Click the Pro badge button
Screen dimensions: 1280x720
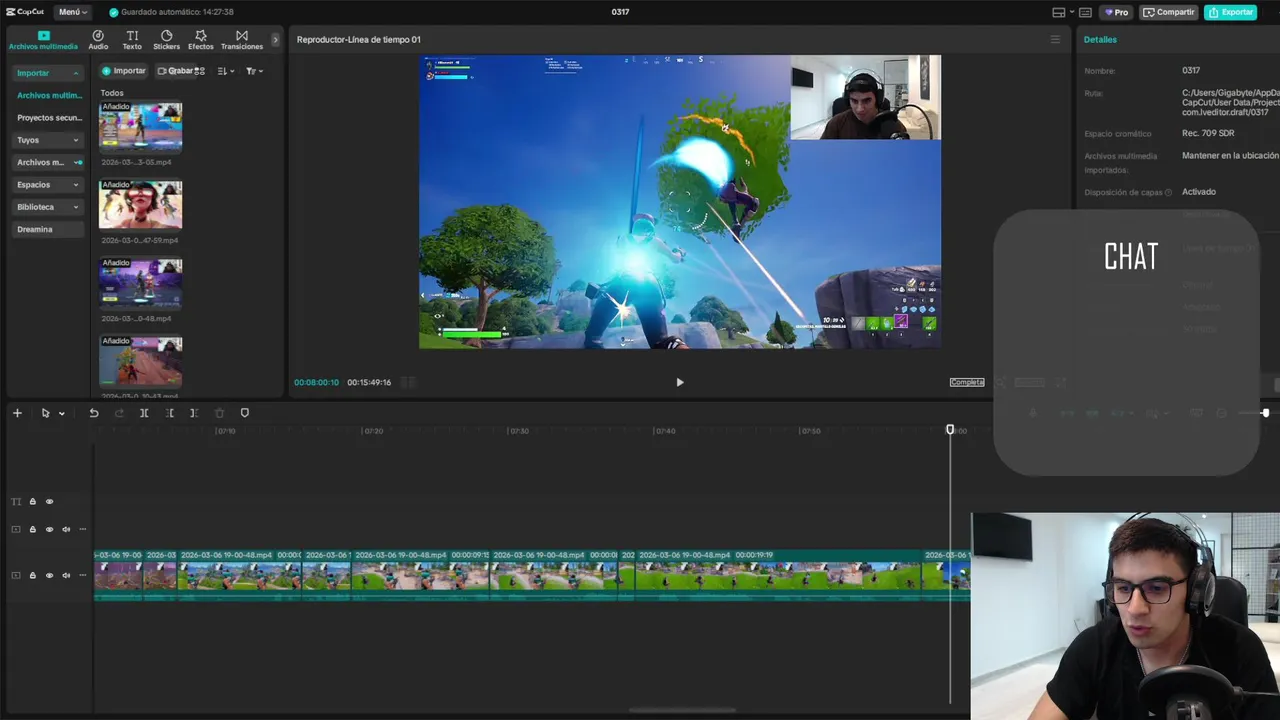coord(1116,12)
